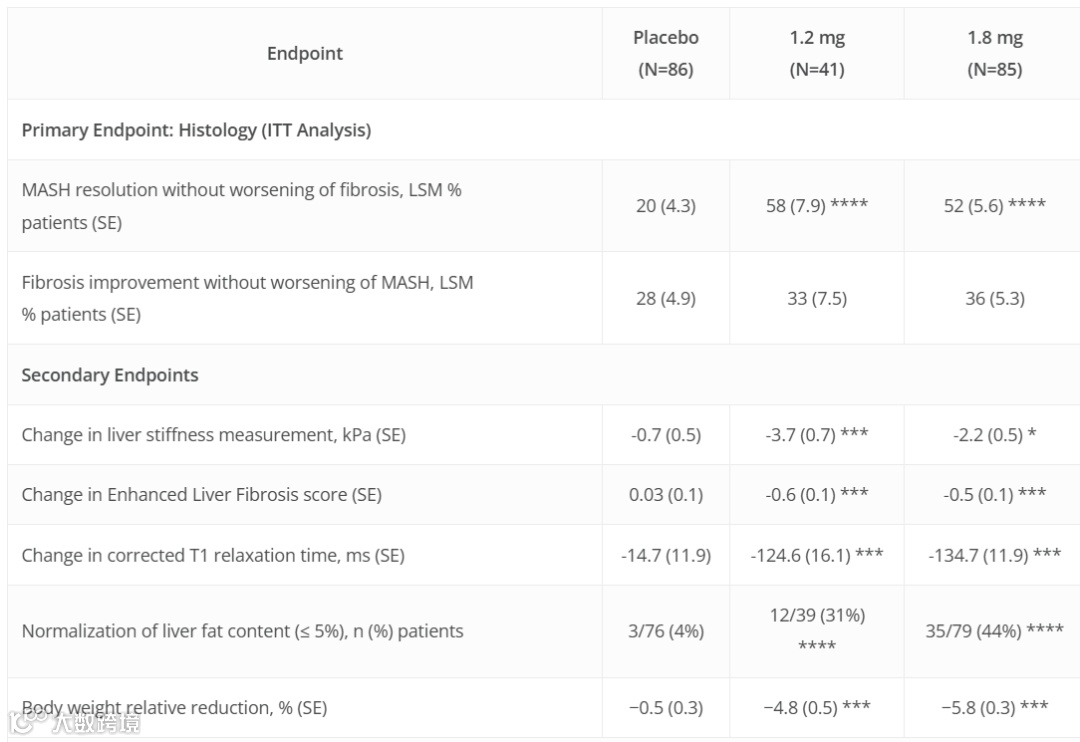
Task: Click the liver stiffness measurement row label
Action: [213, 435]
